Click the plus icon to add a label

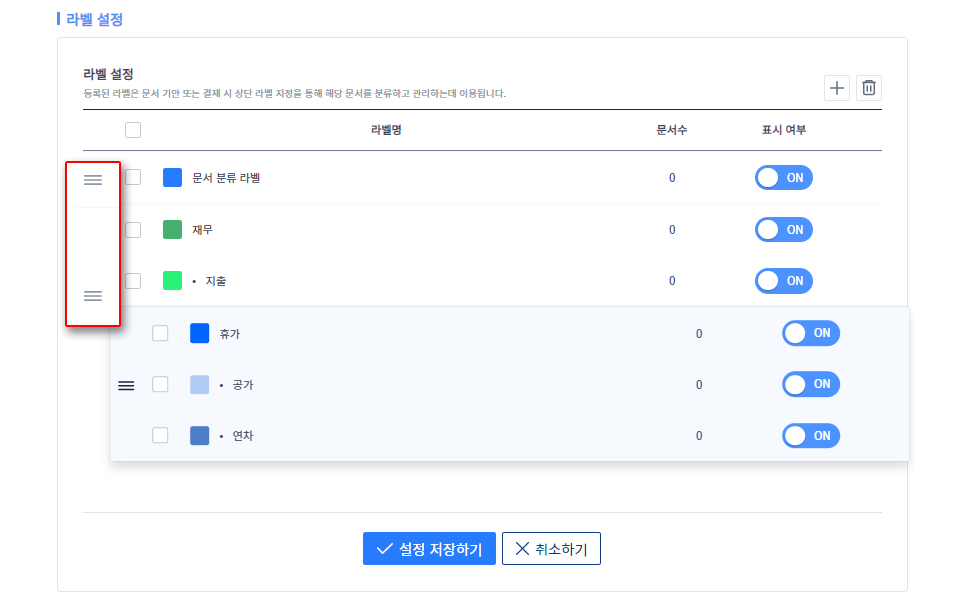tap(836, 88)
